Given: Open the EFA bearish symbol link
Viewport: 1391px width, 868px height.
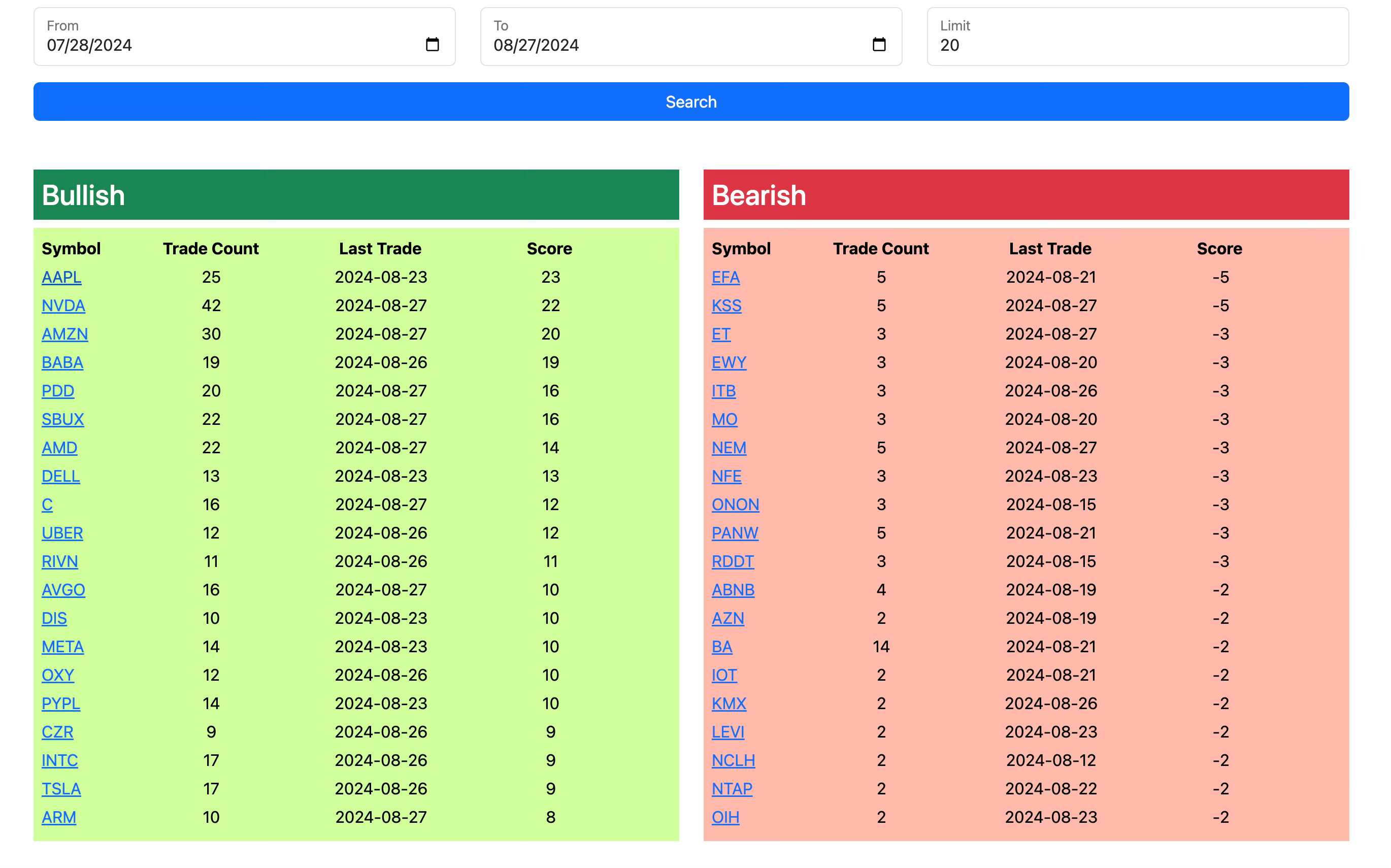Looking at the screenshot, I should pyautogui.click(x=725, y=277).
